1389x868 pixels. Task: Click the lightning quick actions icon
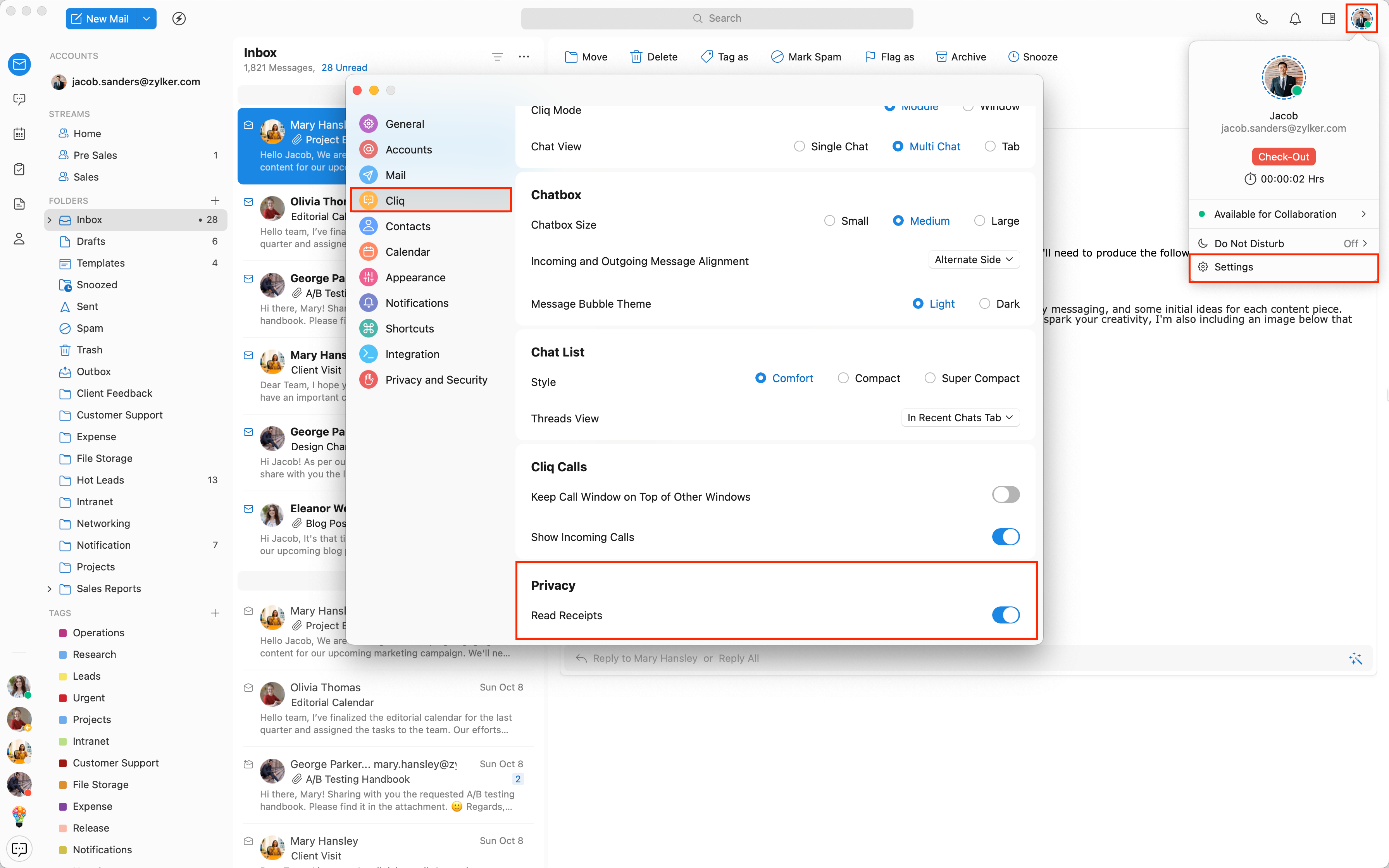tap(179, 18)
